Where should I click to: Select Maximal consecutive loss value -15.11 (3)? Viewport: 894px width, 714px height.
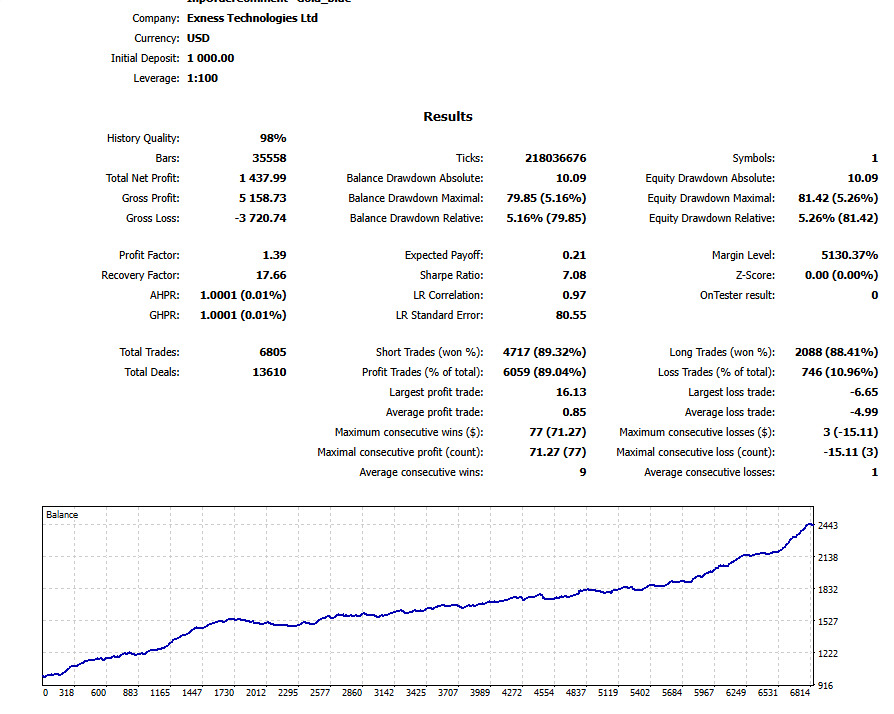click(x=851, y=452)
